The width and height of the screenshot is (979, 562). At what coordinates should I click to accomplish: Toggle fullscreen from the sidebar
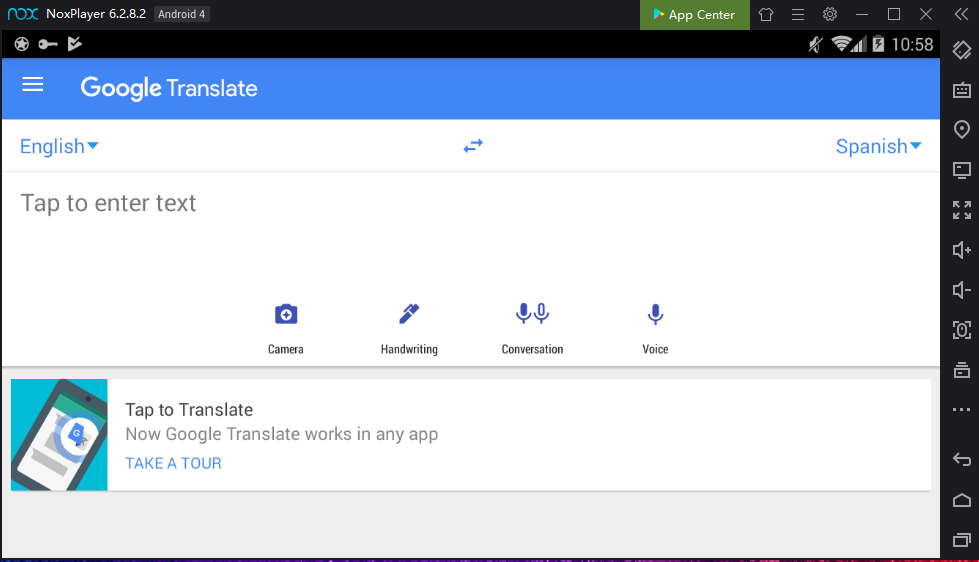point(962,210)
